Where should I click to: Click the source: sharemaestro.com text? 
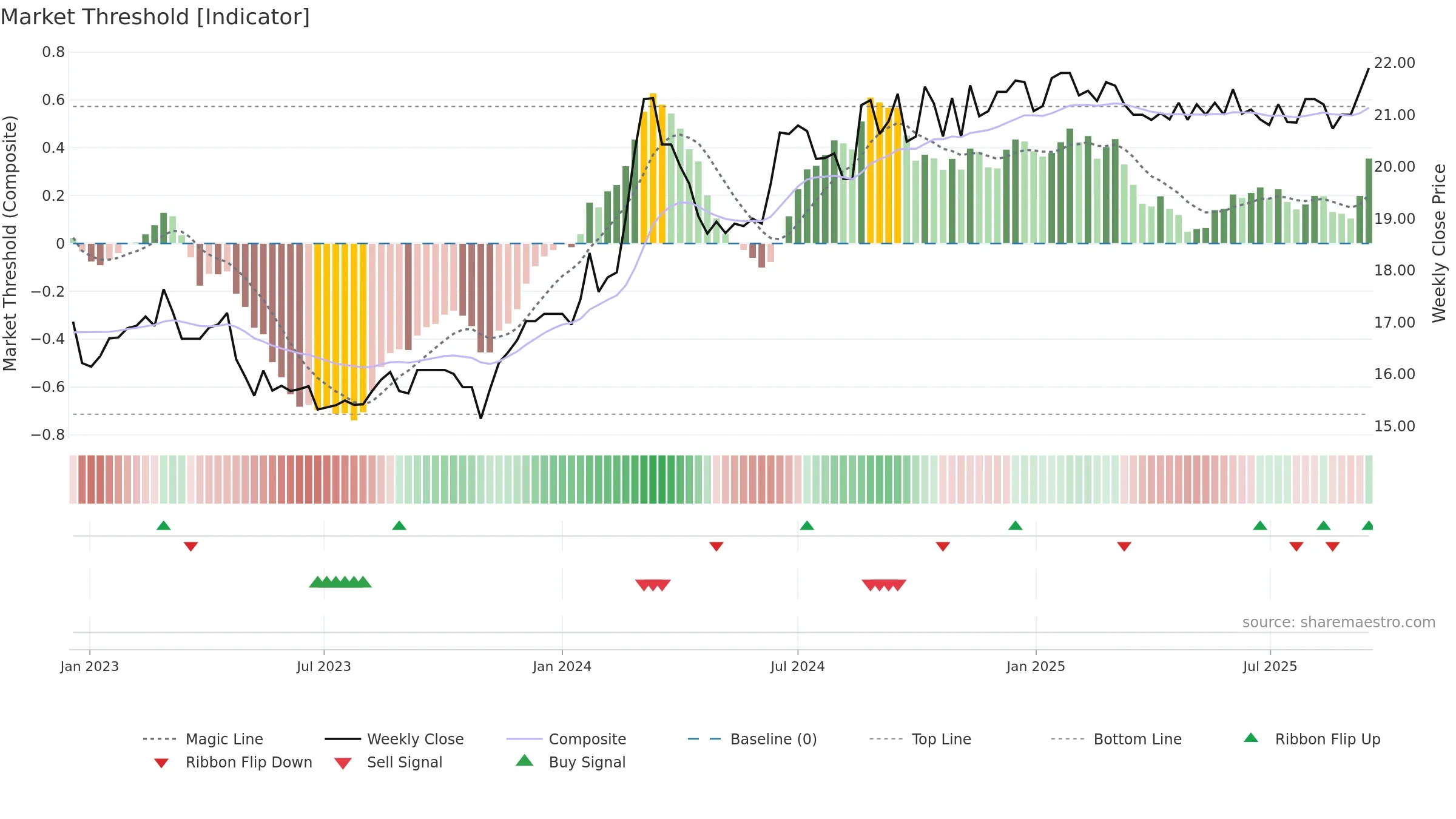[x=1339, y=622]
